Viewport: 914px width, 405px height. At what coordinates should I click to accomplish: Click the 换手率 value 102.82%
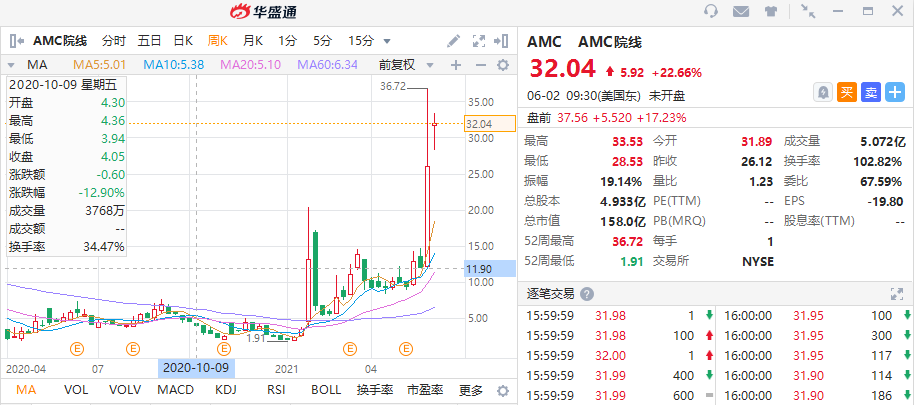coord(880,161)
